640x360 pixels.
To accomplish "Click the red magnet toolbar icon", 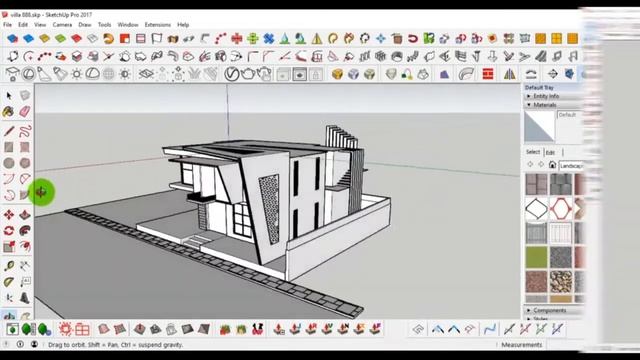I will pyautogui.click(x=413, y=39).
